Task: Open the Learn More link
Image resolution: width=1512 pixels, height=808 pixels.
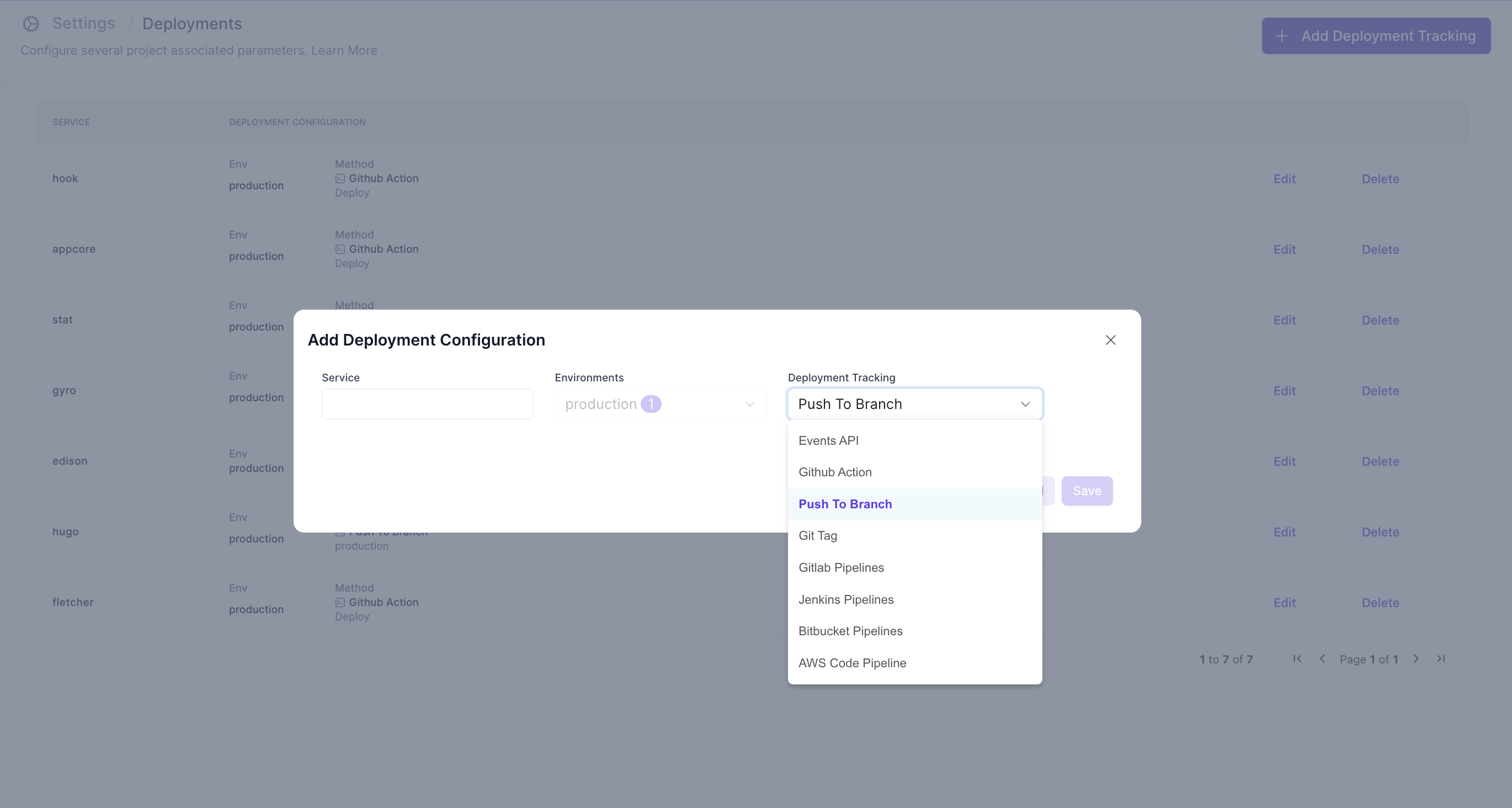Action: point(344,51)
